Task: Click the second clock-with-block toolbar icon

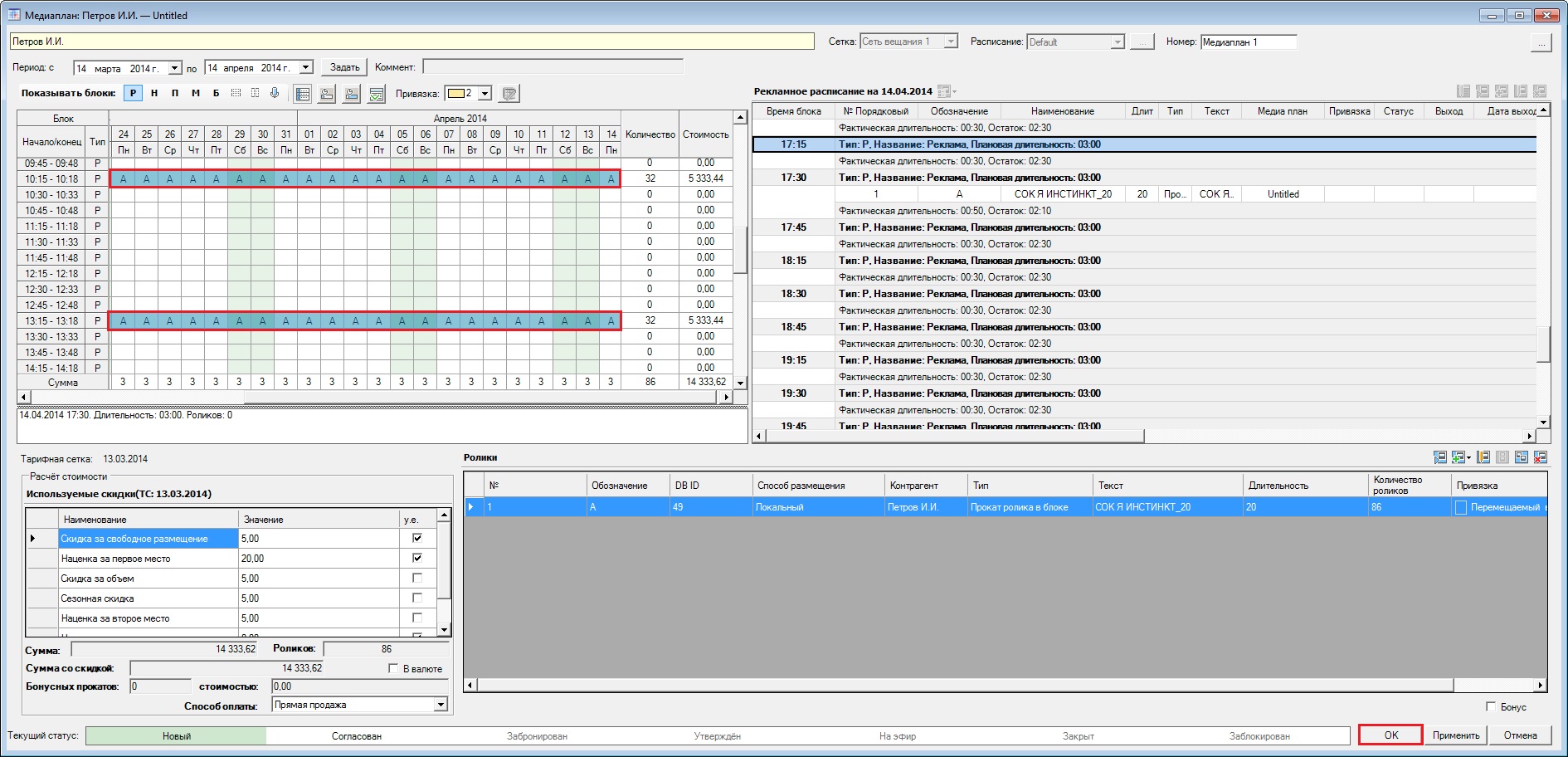Action: (352, 94)
